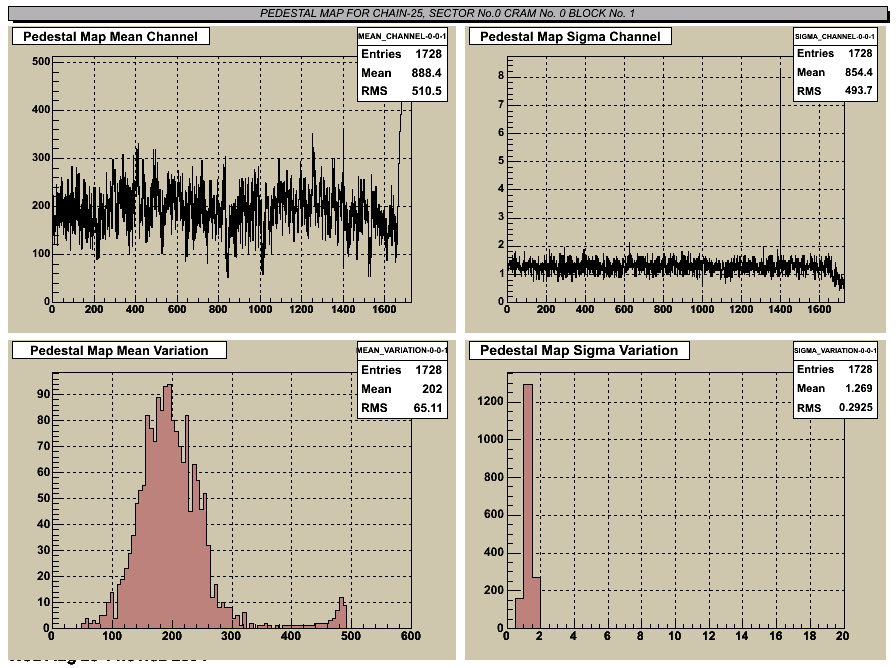896x668 pixels.
Task: Click Entries 1728 in Mean Channel stats box
Action: click(x=402, y=54)
